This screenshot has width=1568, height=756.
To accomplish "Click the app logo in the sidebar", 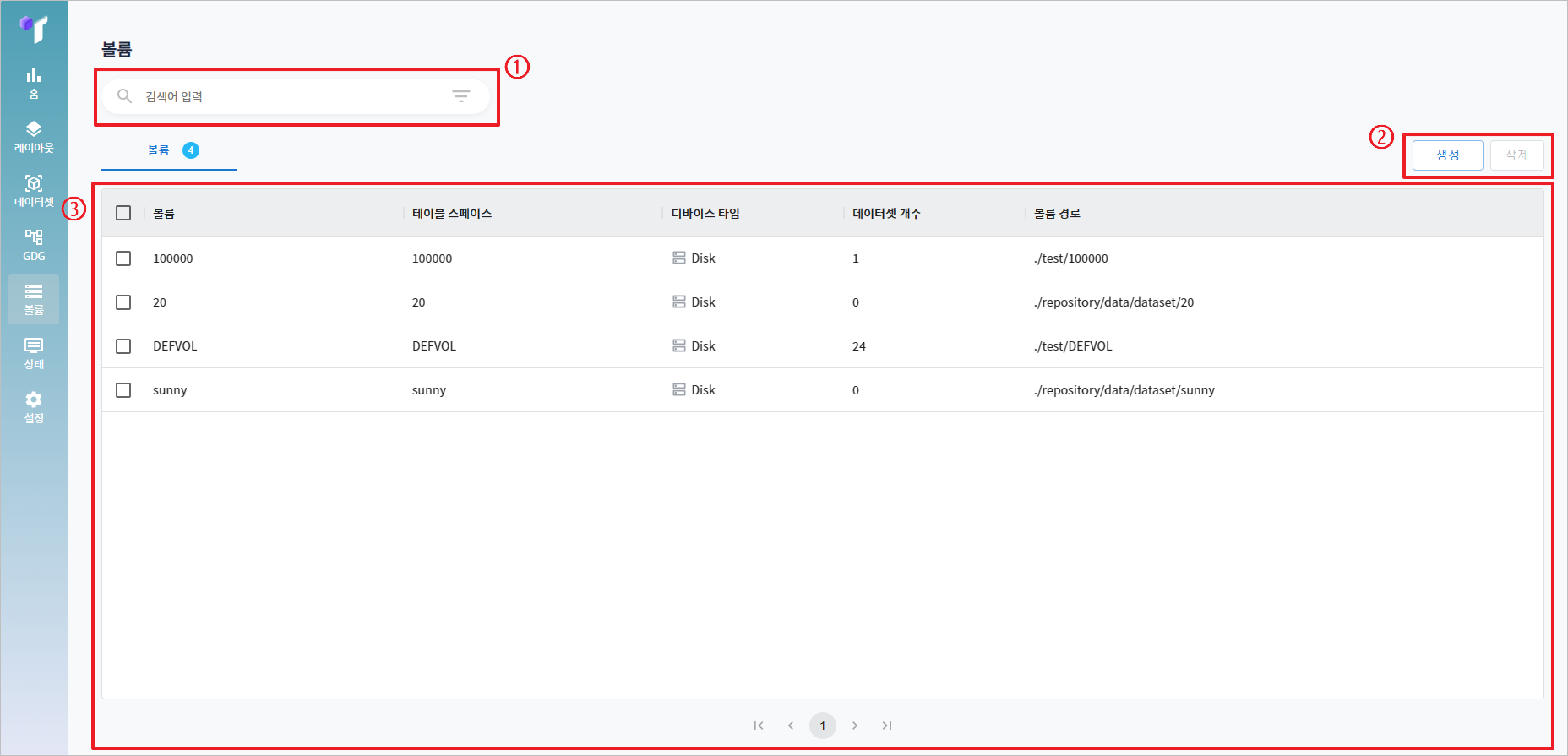I will click(34, 29).
